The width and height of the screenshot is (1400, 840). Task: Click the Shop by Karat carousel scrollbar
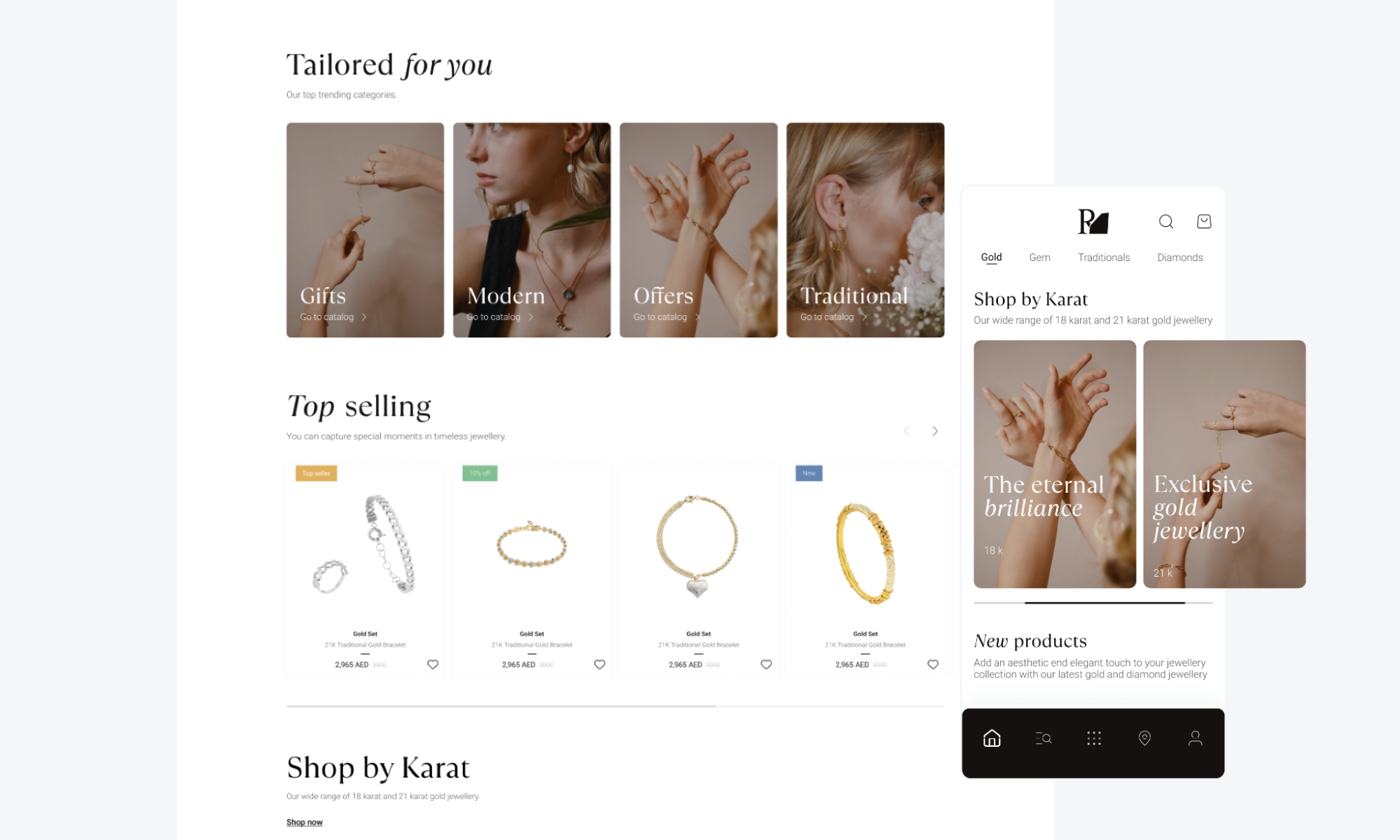(x=1093, y=603)
